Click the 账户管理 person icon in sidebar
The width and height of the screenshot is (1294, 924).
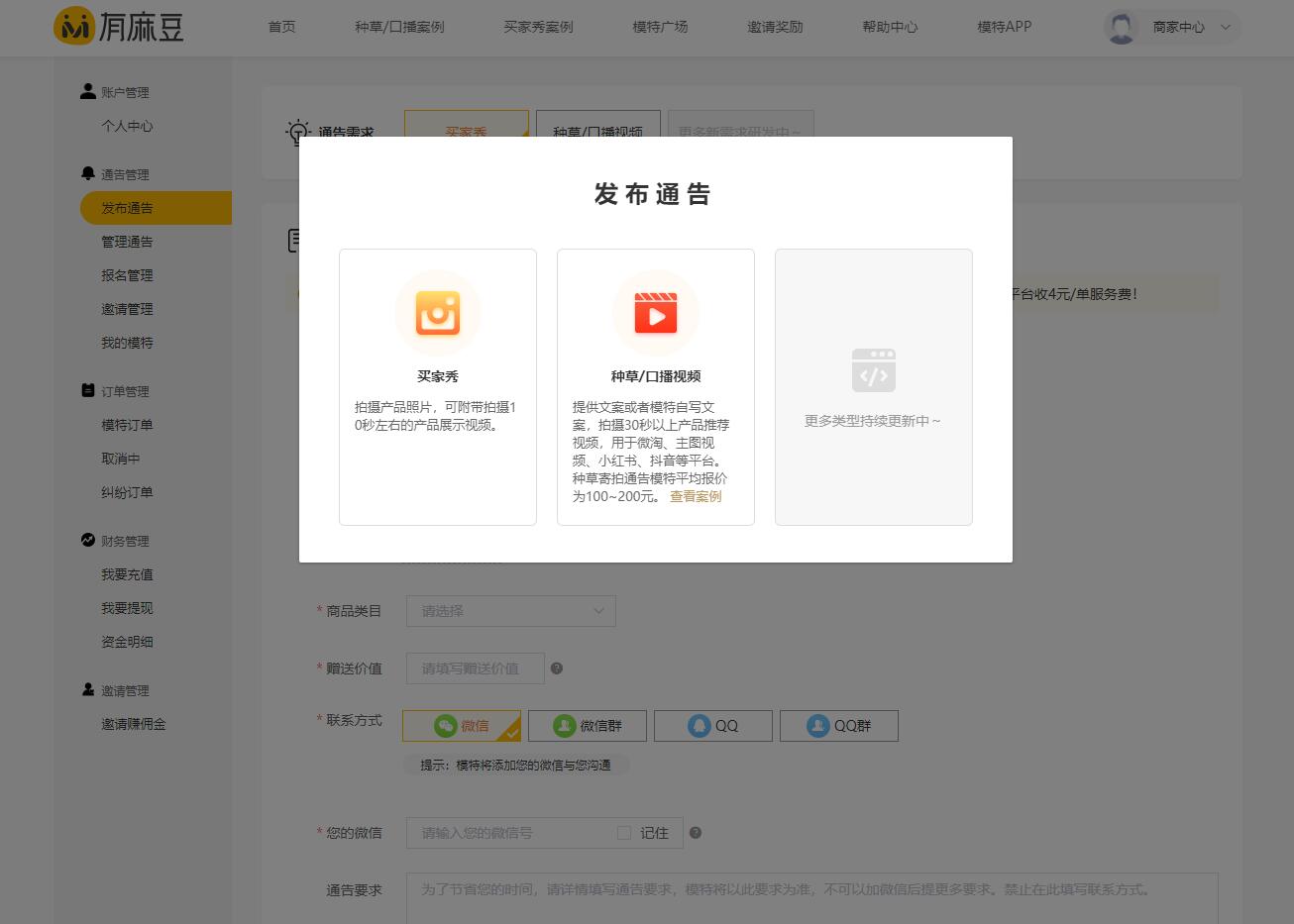pyautogui.click(x=88, y=90)
